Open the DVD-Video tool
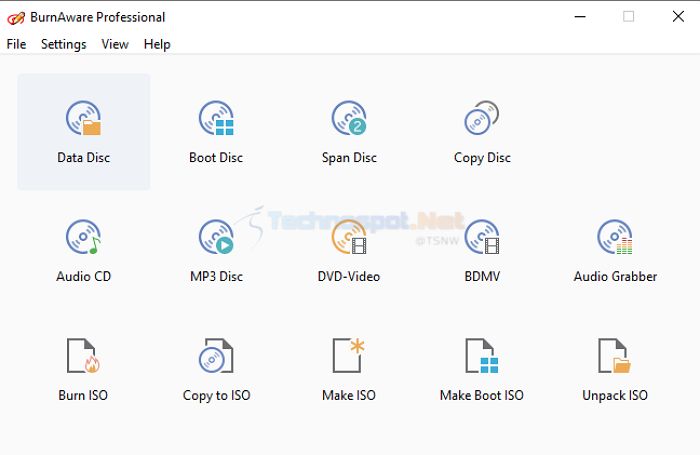 (349, 250)
